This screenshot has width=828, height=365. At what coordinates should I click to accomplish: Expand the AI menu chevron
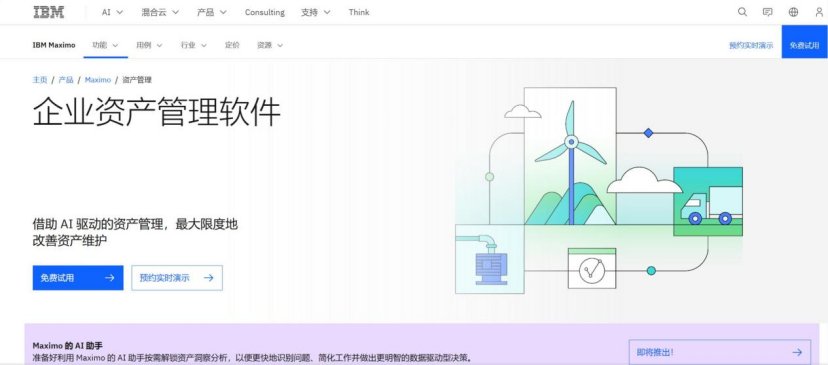point(119,12)
